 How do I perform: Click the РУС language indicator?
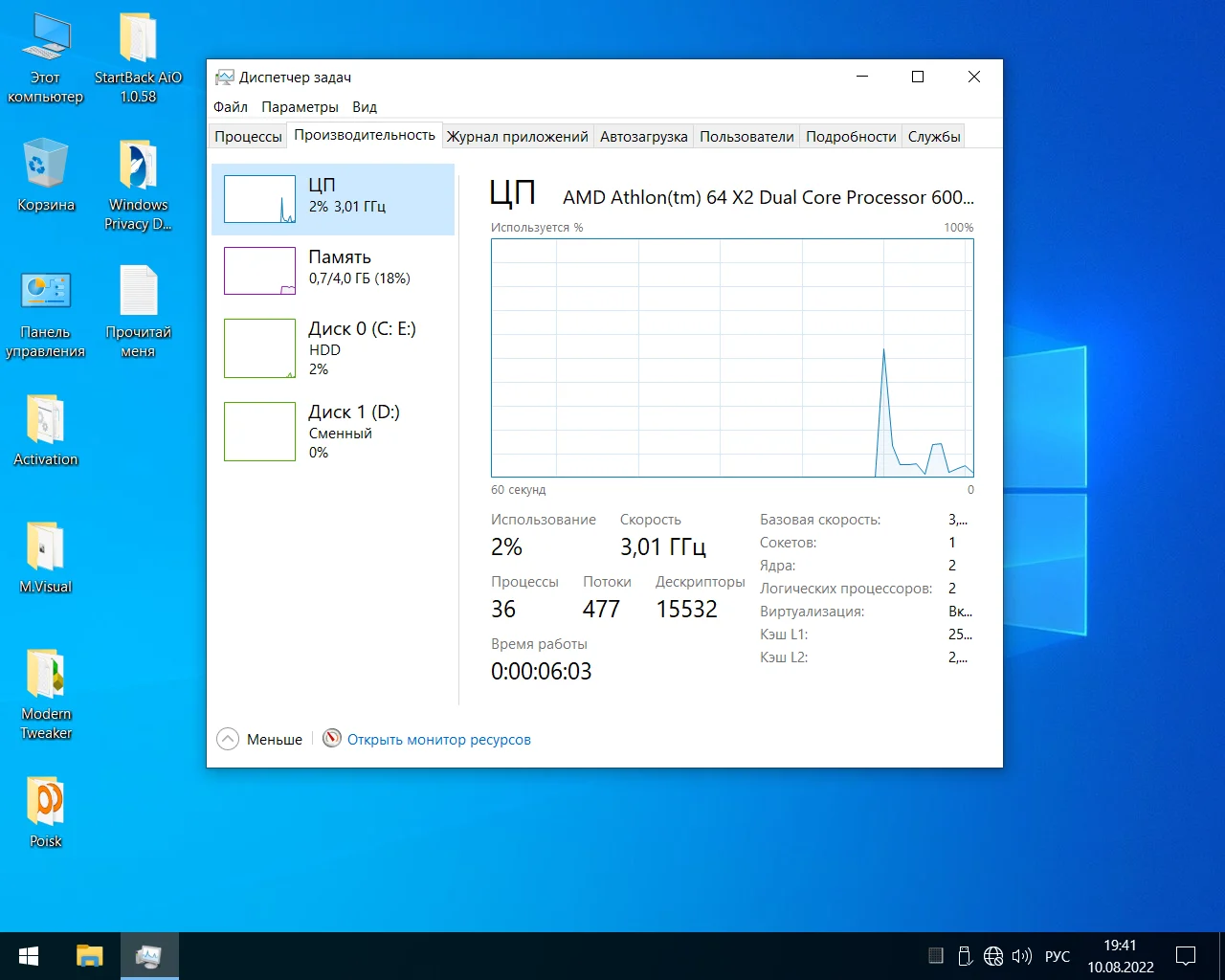[x=1058, y=956]
